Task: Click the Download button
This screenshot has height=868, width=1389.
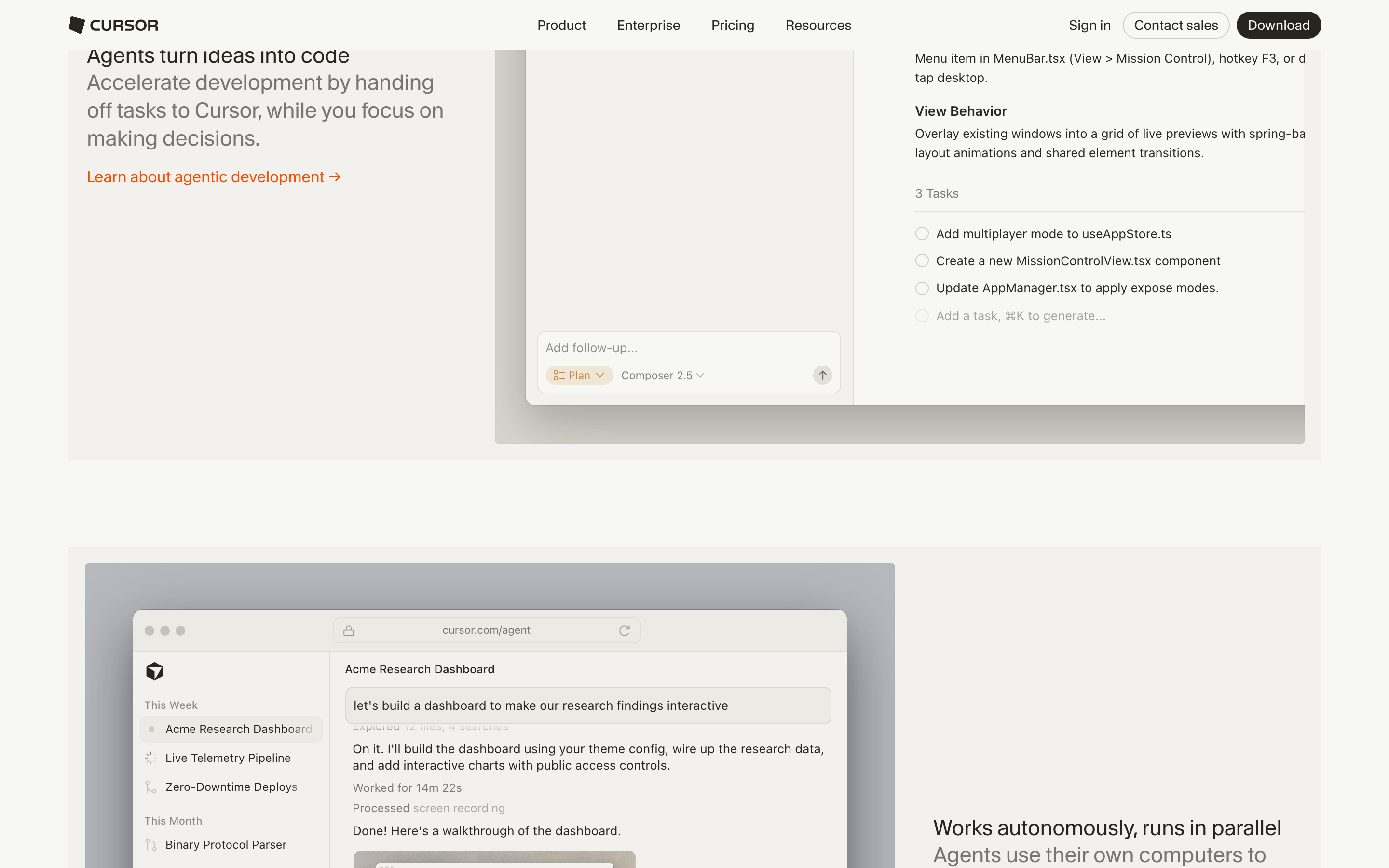Action: pos(1278,25)
